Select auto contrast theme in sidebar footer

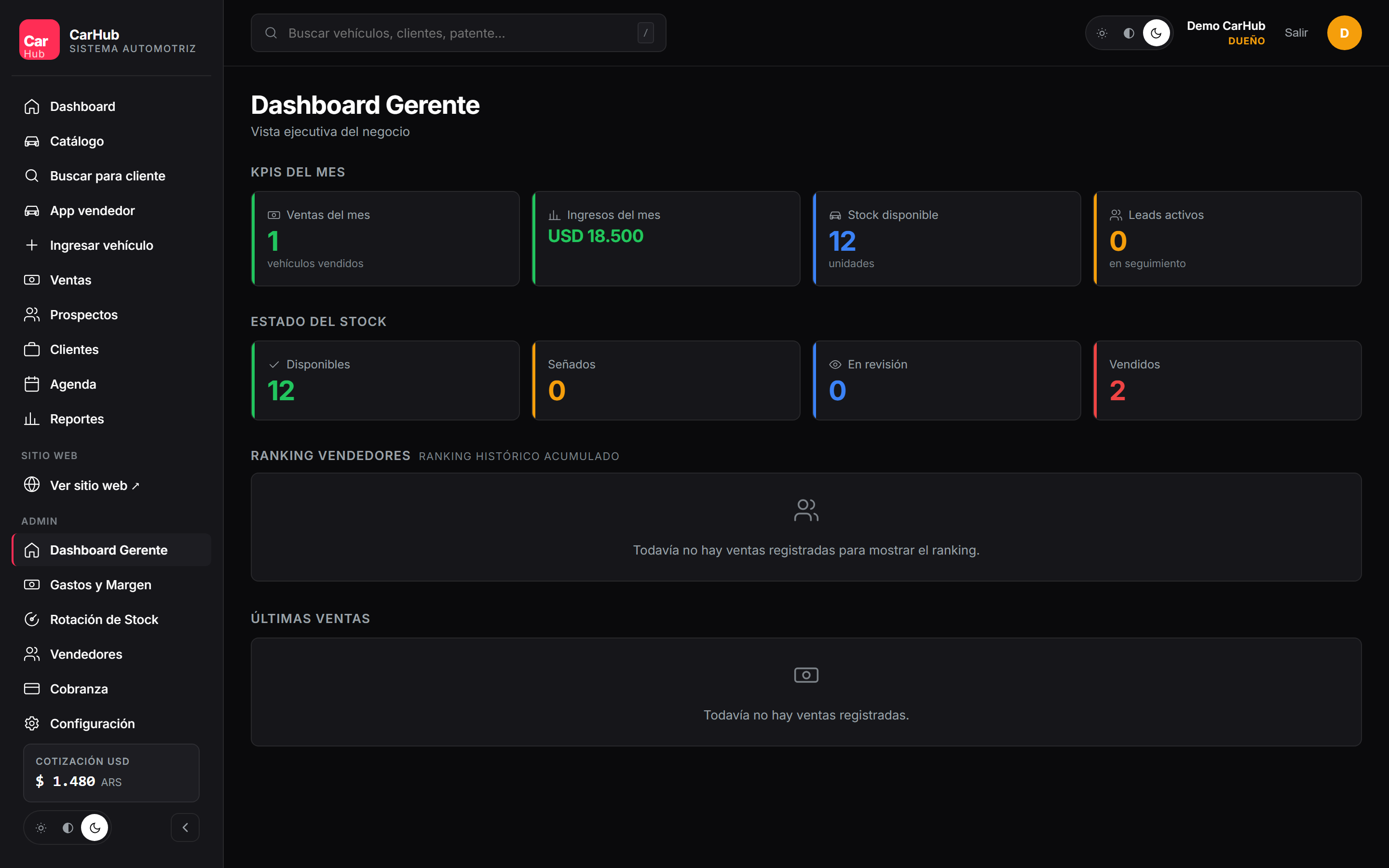pyautogui.click(x=68, y=828)
